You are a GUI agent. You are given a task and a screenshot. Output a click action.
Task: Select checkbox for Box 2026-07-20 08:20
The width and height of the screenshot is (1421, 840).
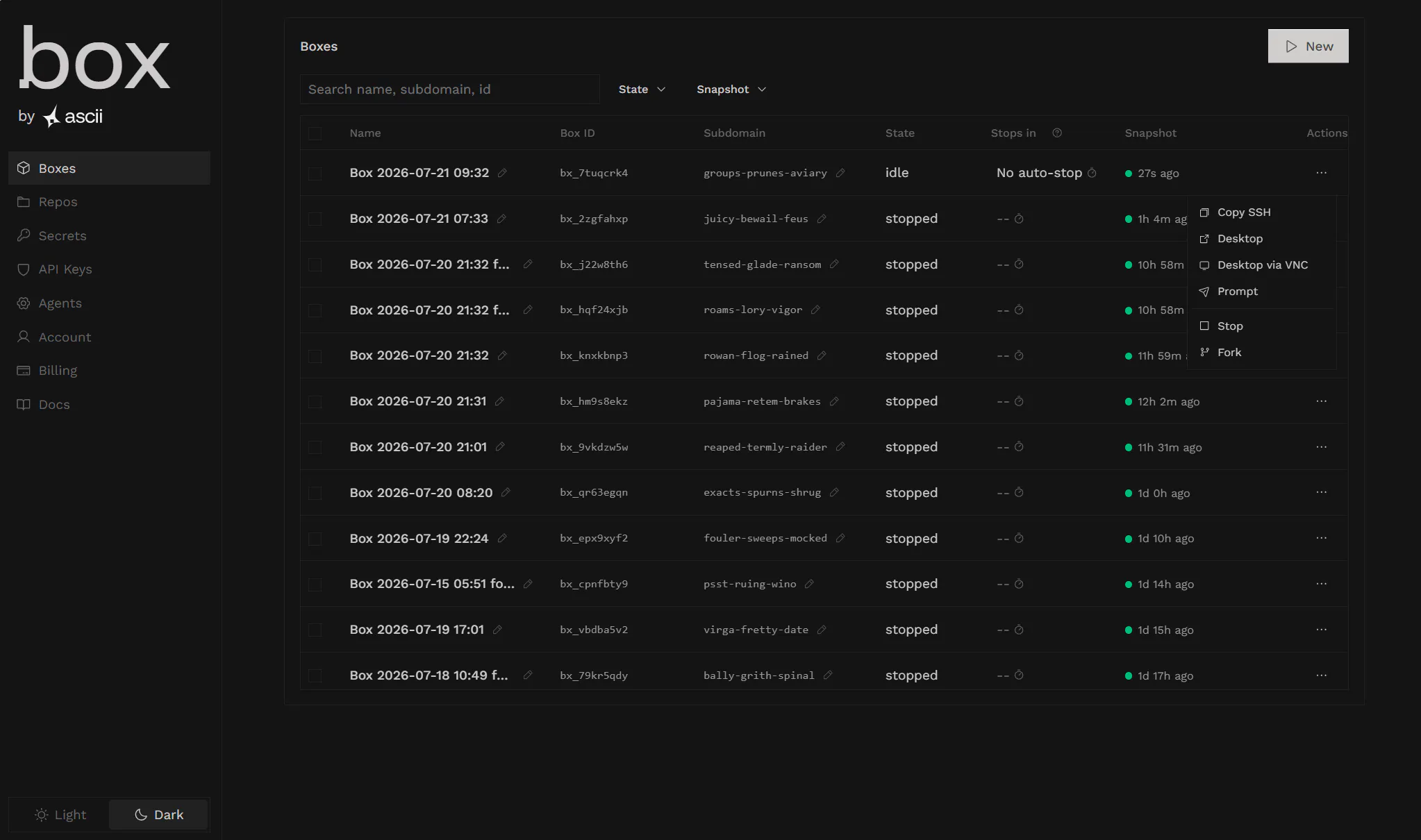point(315,494)
